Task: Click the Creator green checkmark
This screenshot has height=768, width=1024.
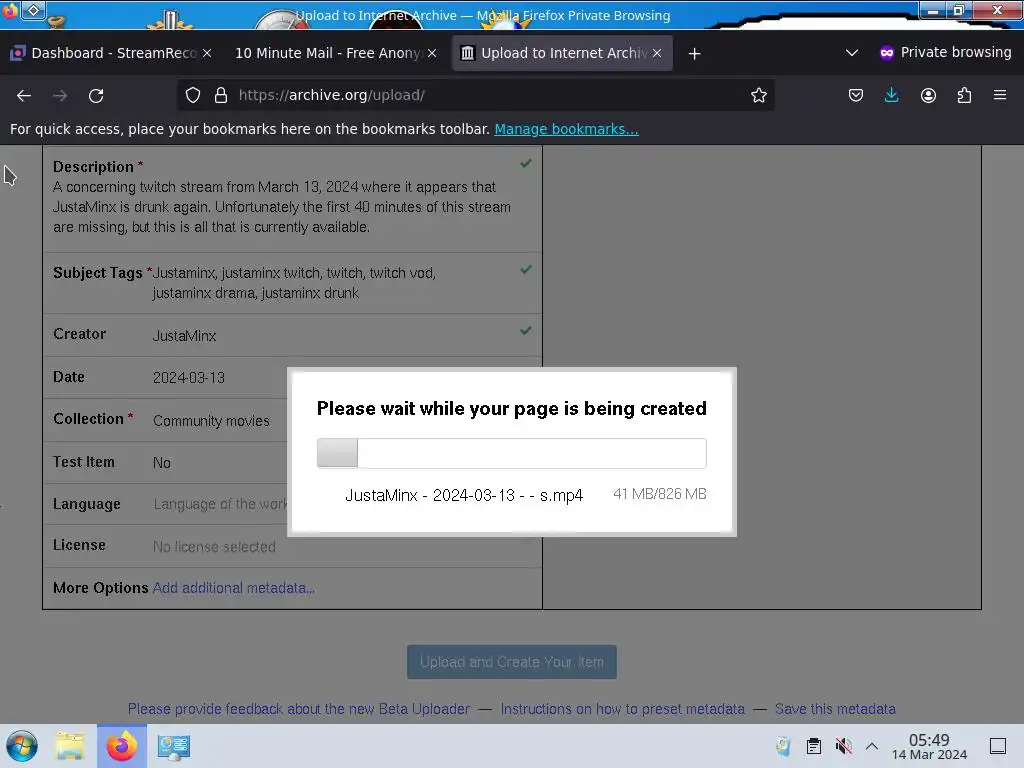Action: (x=526, y=330)
